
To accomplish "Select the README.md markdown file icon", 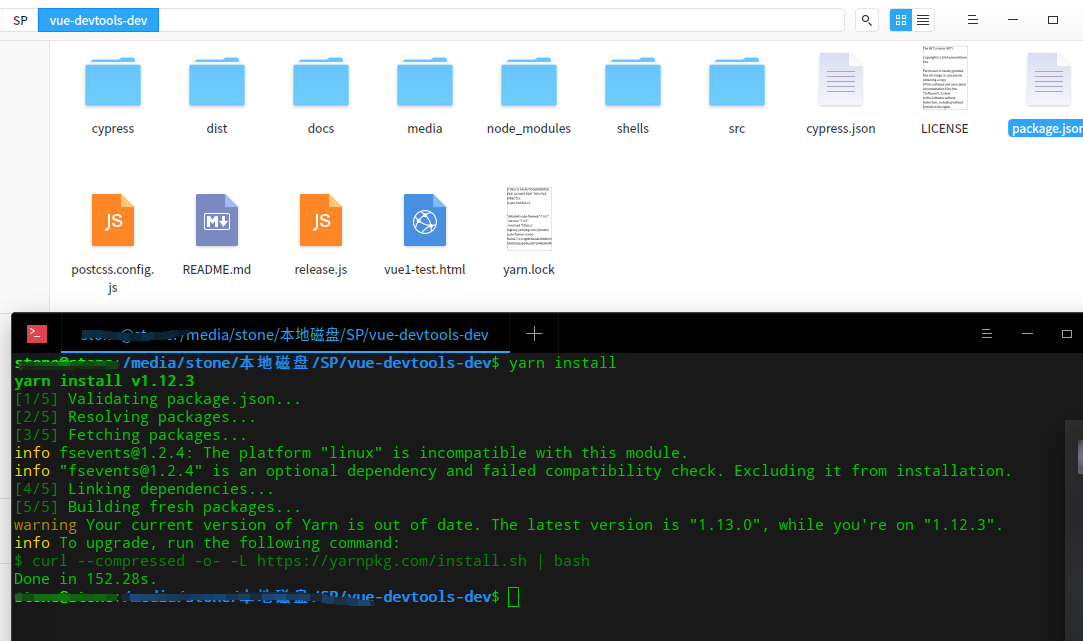I will (217, 220).
